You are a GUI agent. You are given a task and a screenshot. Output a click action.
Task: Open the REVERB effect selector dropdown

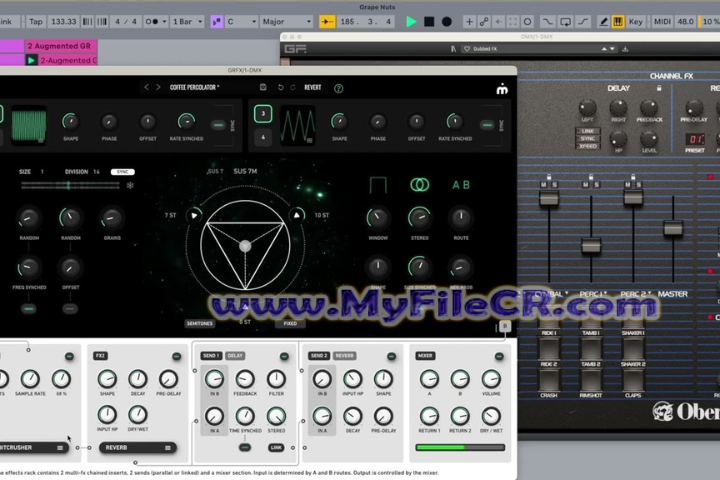(x=138, y=448)
